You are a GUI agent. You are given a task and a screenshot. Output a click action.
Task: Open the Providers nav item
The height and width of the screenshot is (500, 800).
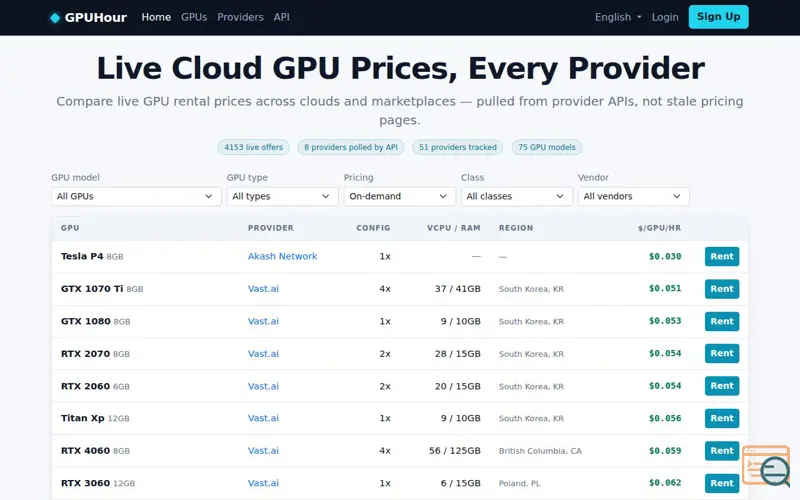coord(240,17)
